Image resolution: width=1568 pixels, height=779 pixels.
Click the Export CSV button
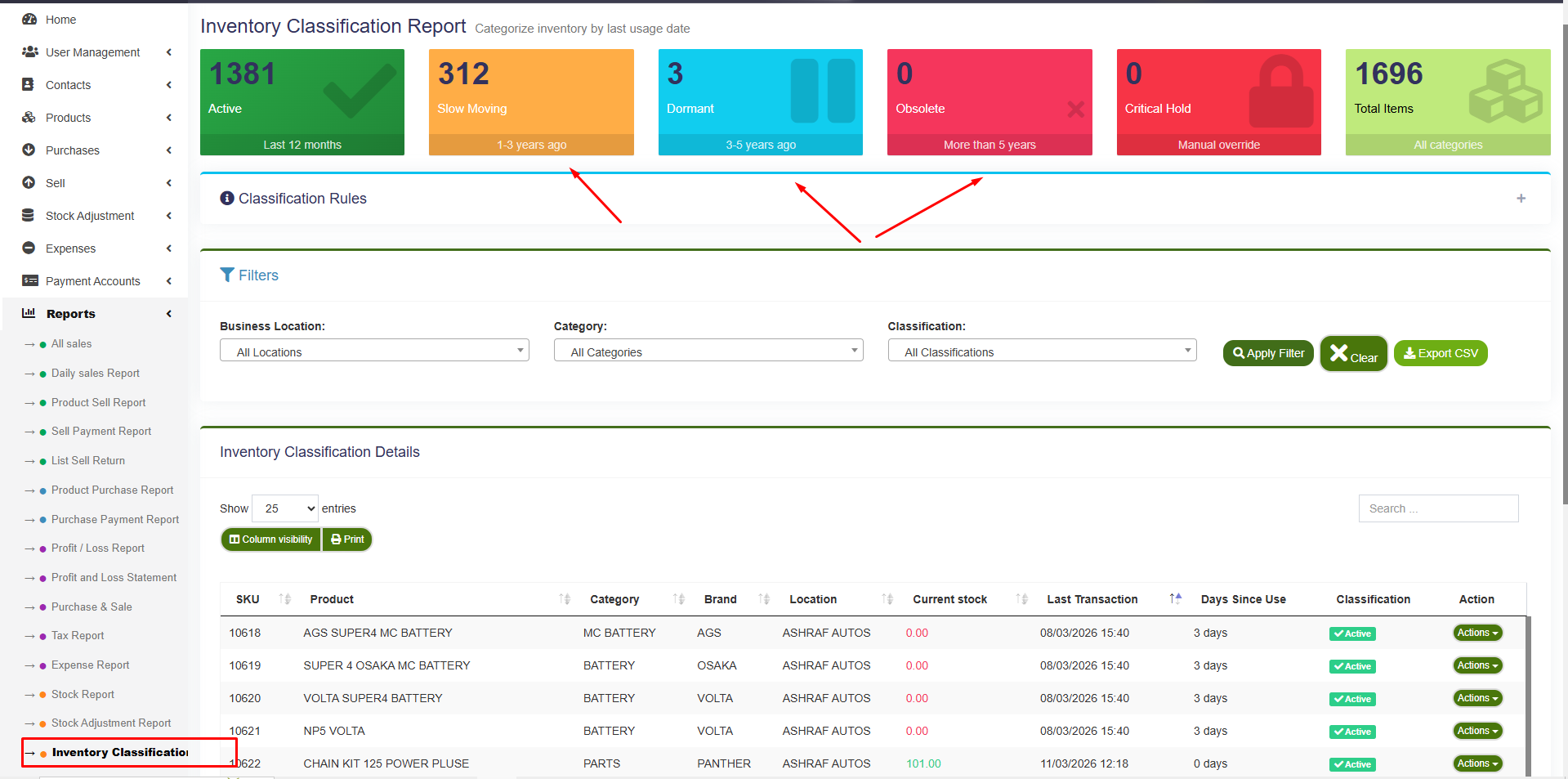pos(1440,352)
